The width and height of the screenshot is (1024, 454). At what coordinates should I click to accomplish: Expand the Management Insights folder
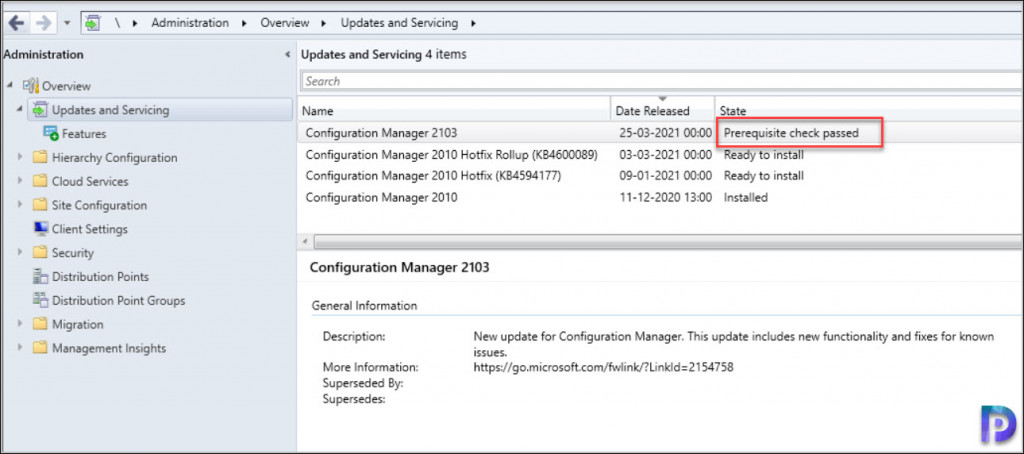point(21,348)
